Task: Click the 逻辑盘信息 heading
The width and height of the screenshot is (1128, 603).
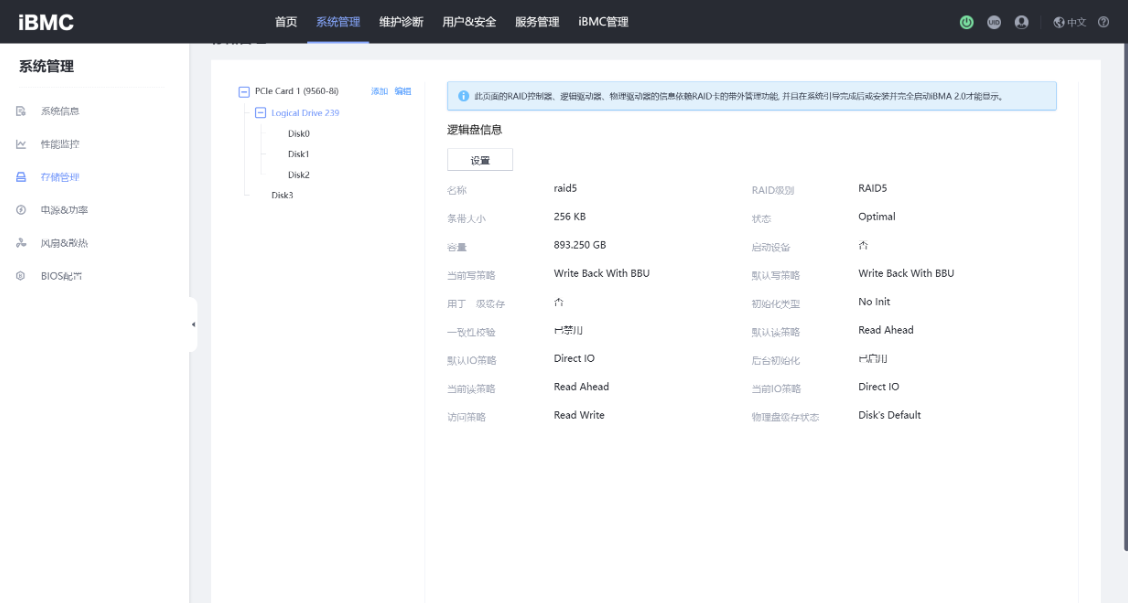Action: [474, 130]
